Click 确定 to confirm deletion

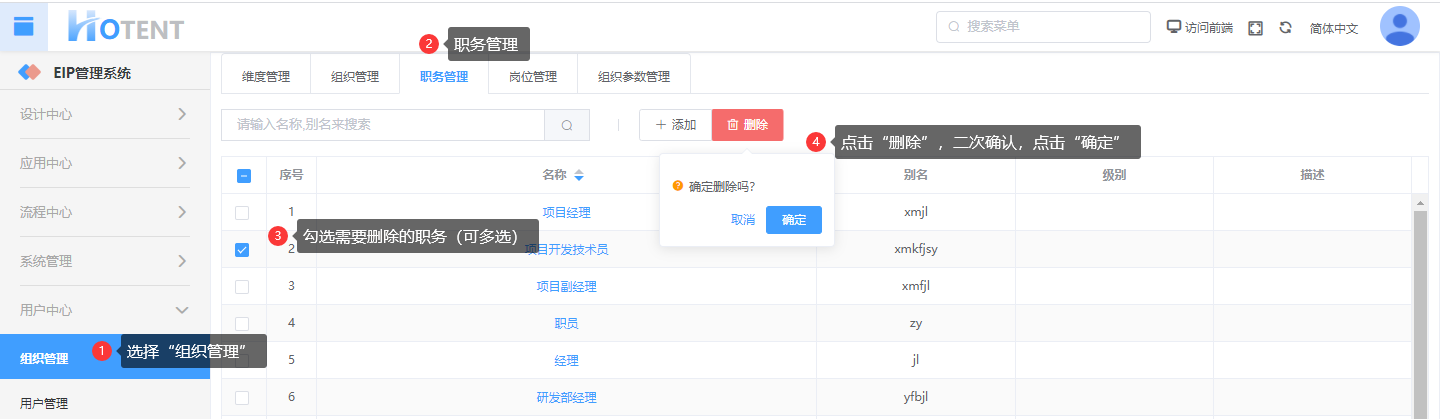pyautogui.click(x=793, y=220)
